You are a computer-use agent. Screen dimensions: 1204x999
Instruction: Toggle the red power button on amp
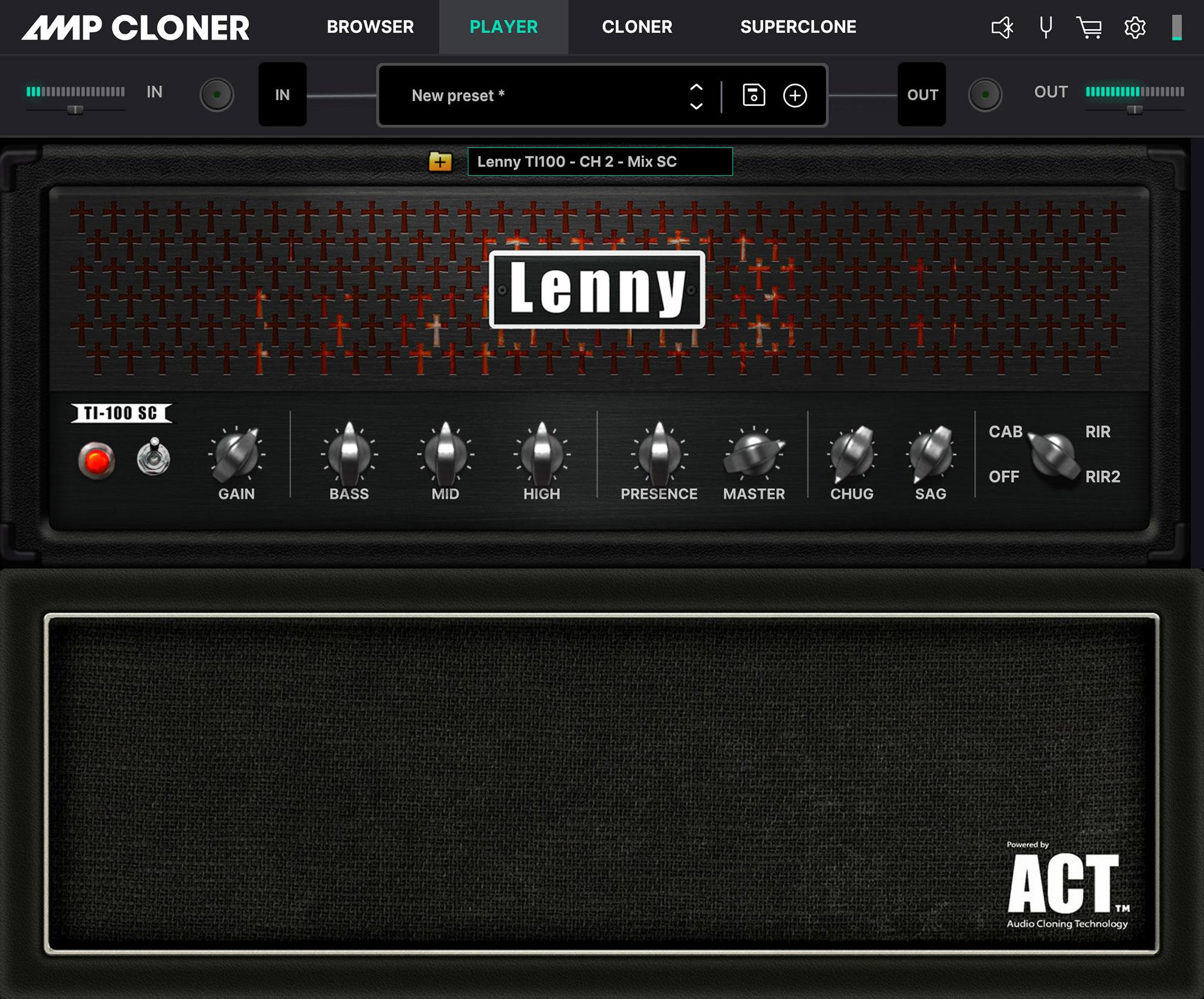[x=95, y=461]
